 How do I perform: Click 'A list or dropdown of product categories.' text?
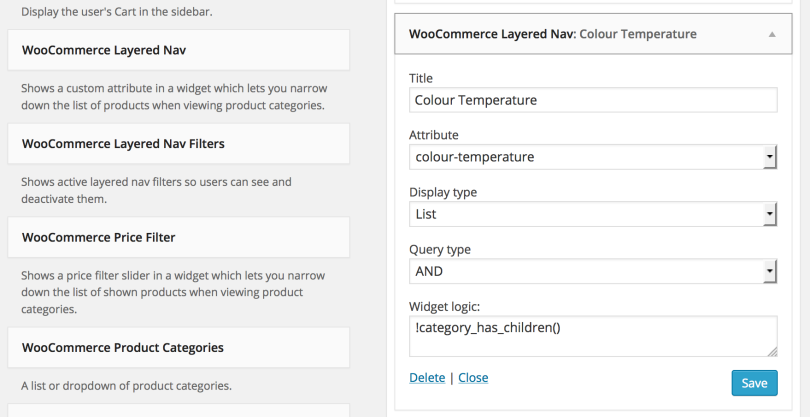[126, 385]
